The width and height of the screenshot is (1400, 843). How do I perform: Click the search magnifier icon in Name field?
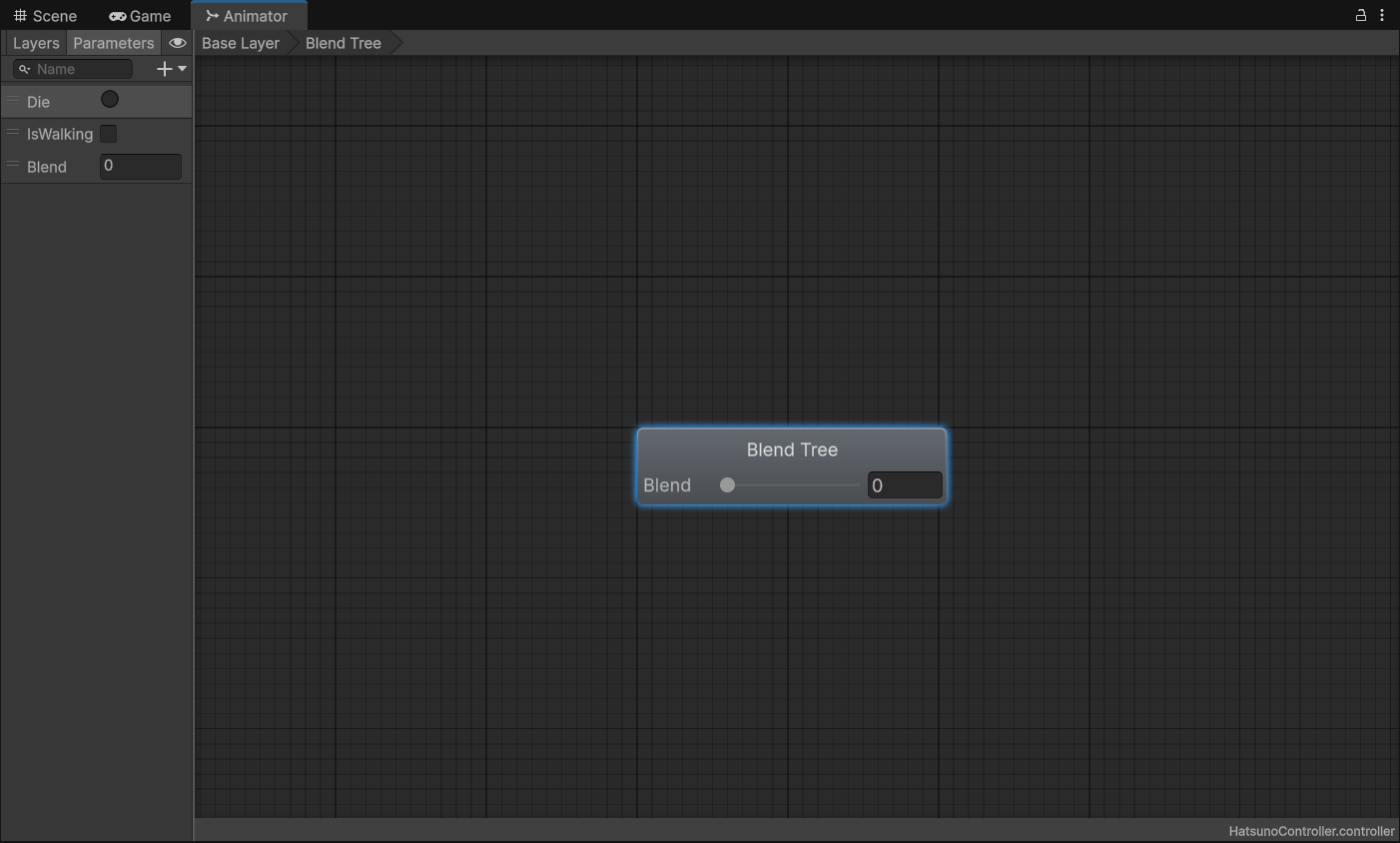(x=24, y=69)
